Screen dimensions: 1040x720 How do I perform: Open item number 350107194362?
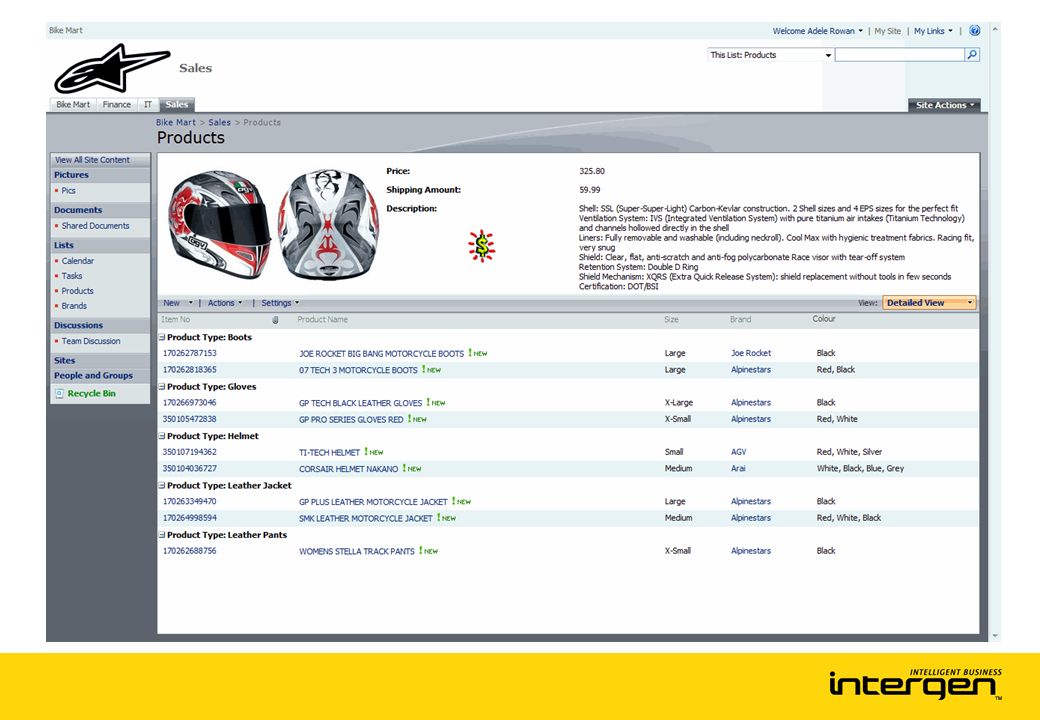pos(190,452)
